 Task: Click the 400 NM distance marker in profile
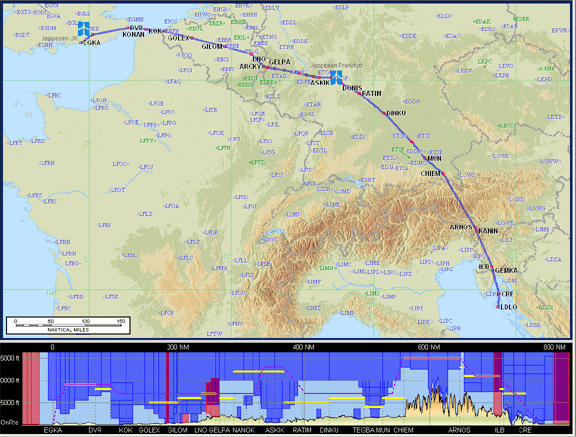[x=303, y=347]
